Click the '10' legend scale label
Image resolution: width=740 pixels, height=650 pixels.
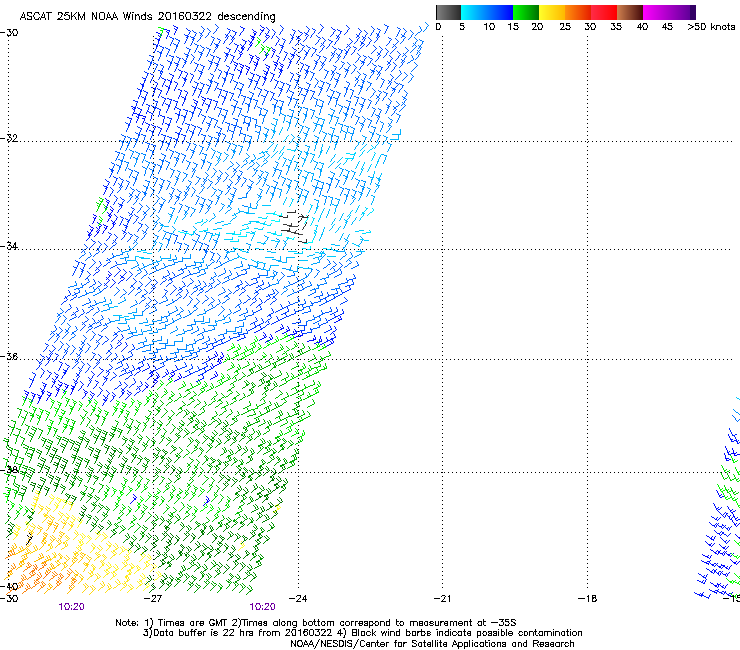point(489,27)
